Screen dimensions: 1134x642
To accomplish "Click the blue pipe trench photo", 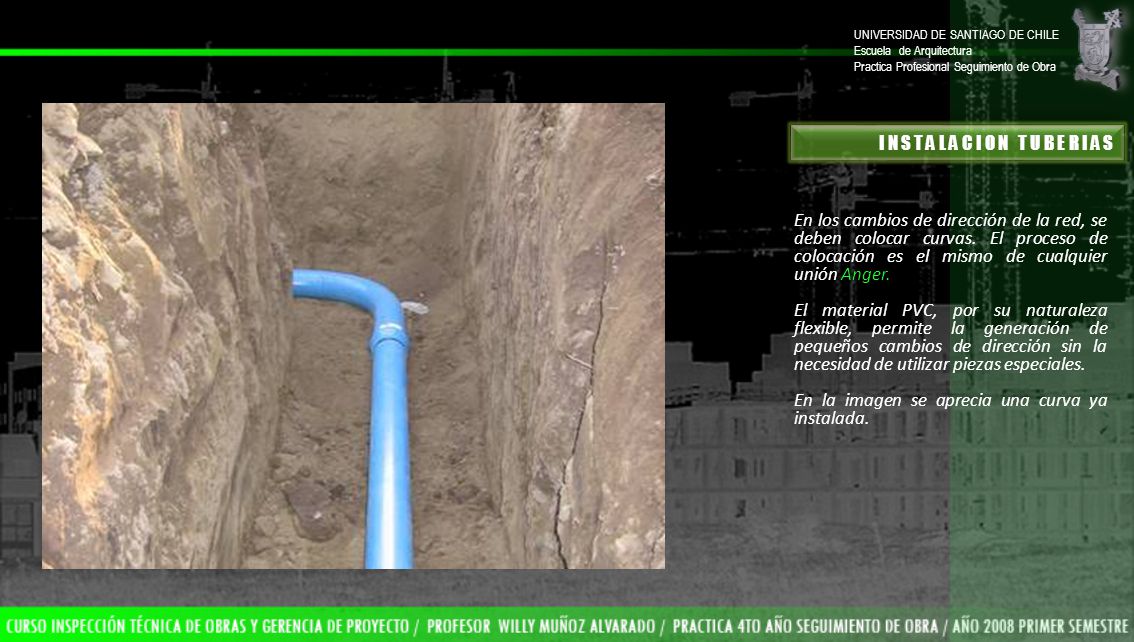I will pos(353,335).
